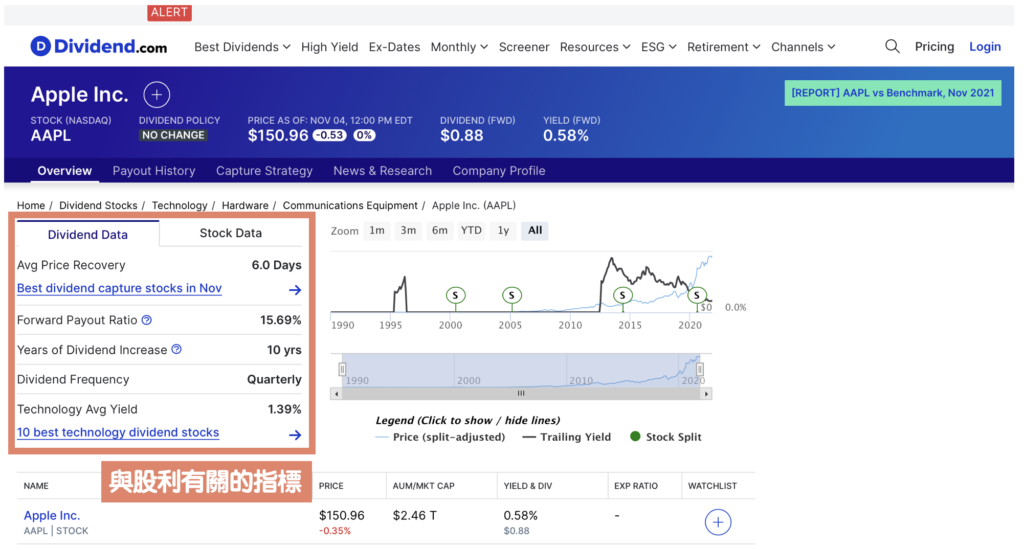The height and width of the screenshot is (550, 1024).
Task: Set chart zoom to 3m
Action: click(x=408, y=231)
